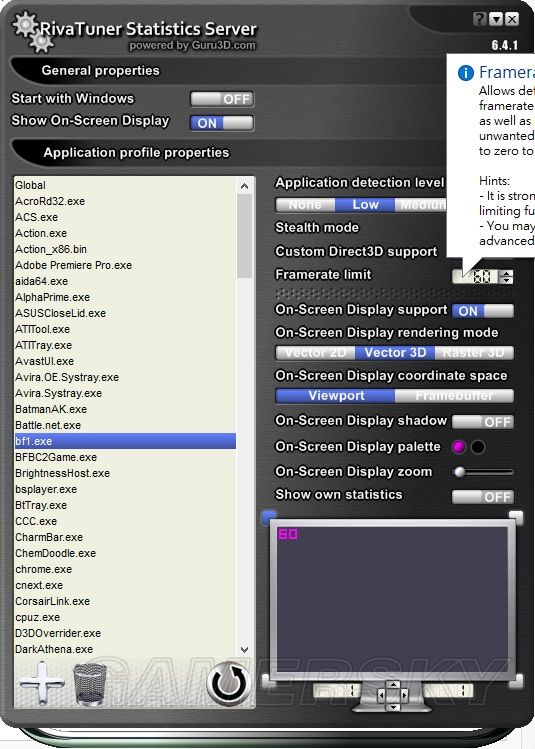
Task: Click the right Y coordinate field under the monitor
Action: [448, 690]
